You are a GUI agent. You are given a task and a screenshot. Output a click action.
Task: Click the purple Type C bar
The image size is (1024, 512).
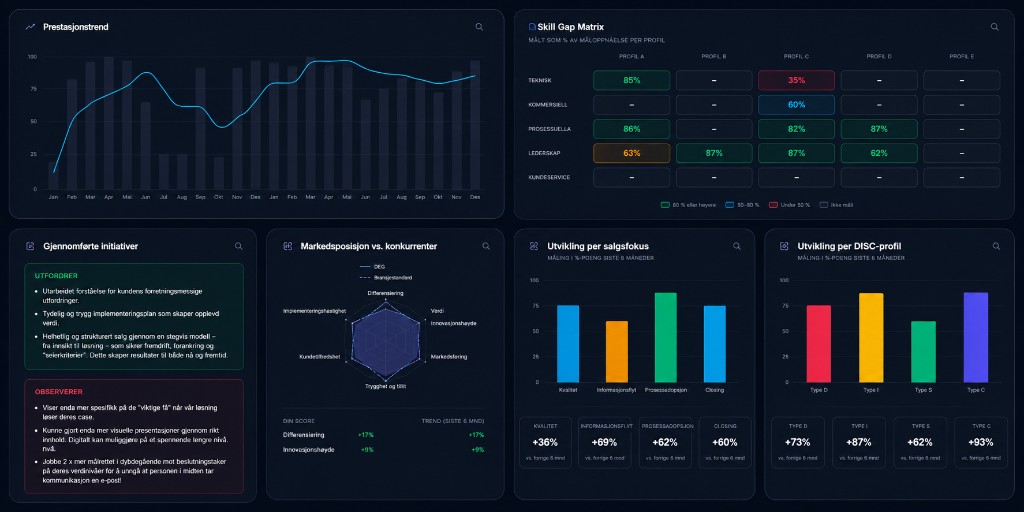tap(976, 337)
